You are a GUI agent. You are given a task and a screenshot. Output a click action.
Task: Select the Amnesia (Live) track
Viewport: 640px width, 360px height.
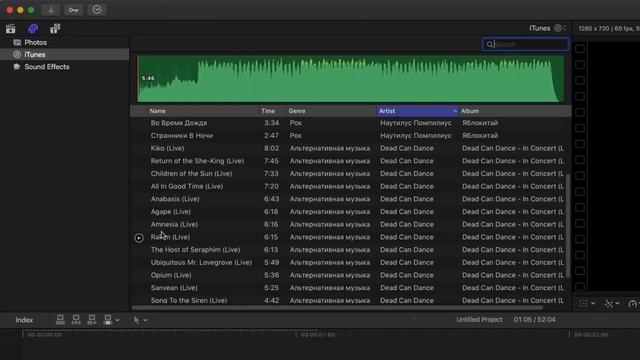coord(174,224)
